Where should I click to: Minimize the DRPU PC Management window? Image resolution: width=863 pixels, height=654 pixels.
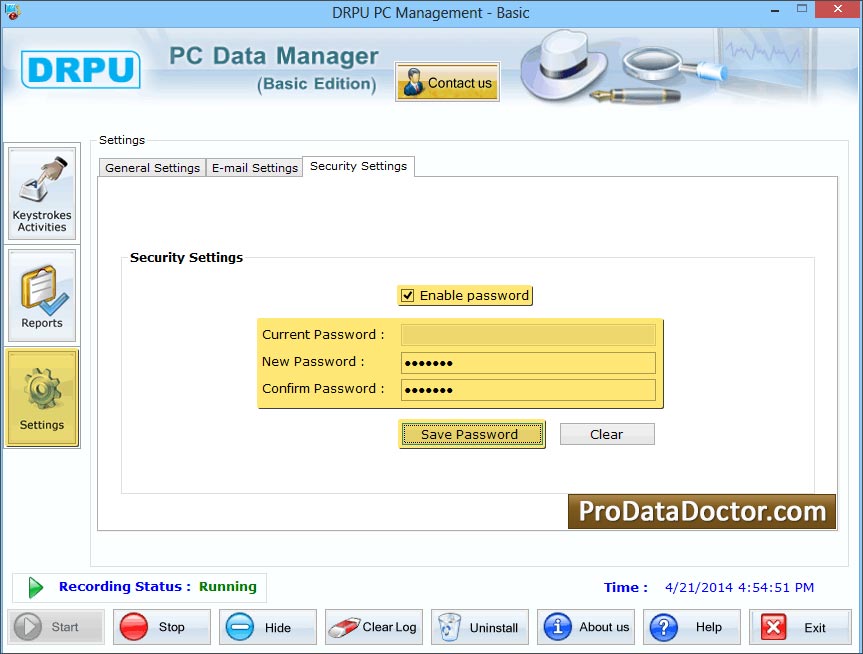click(775, 10)
